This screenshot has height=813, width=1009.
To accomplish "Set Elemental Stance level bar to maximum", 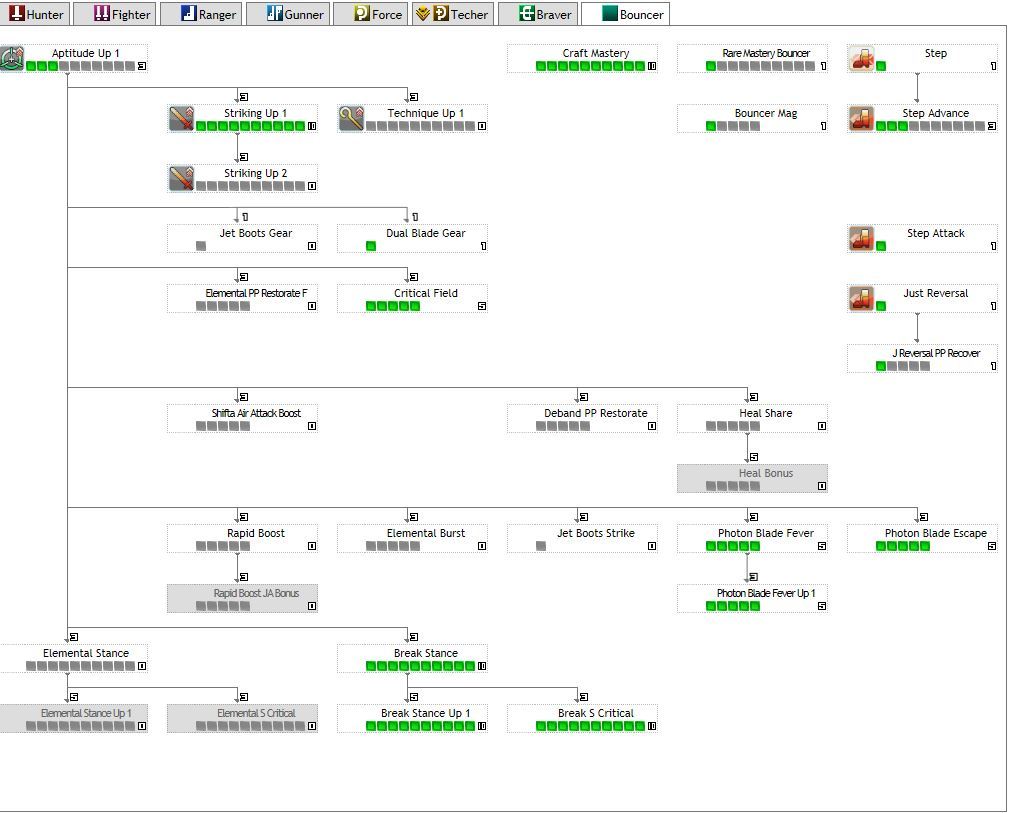I will pyautogui.click(x=129, y=666).
